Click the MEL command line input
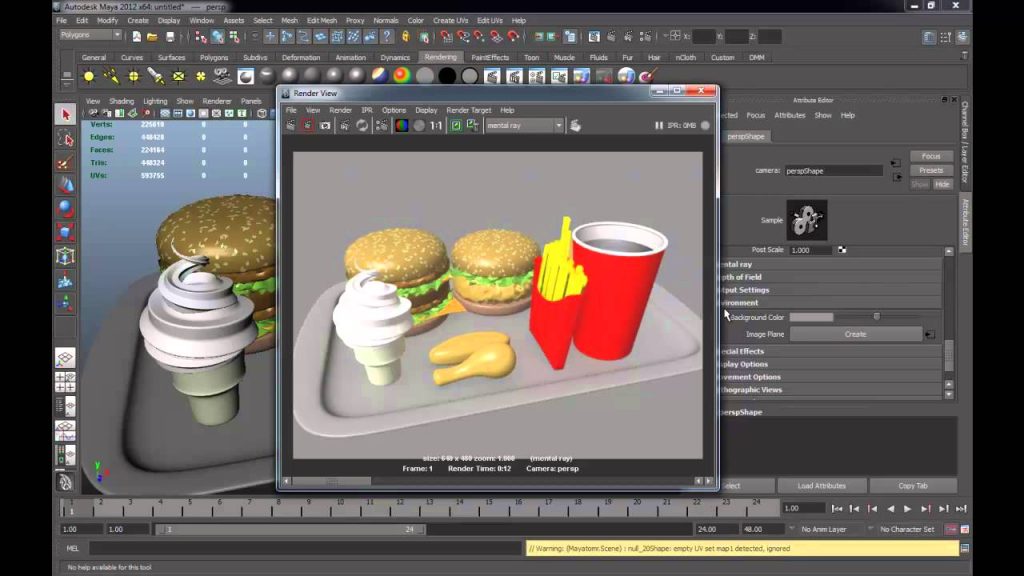This screenshot has height=576, width=1024. coord(306,549)
